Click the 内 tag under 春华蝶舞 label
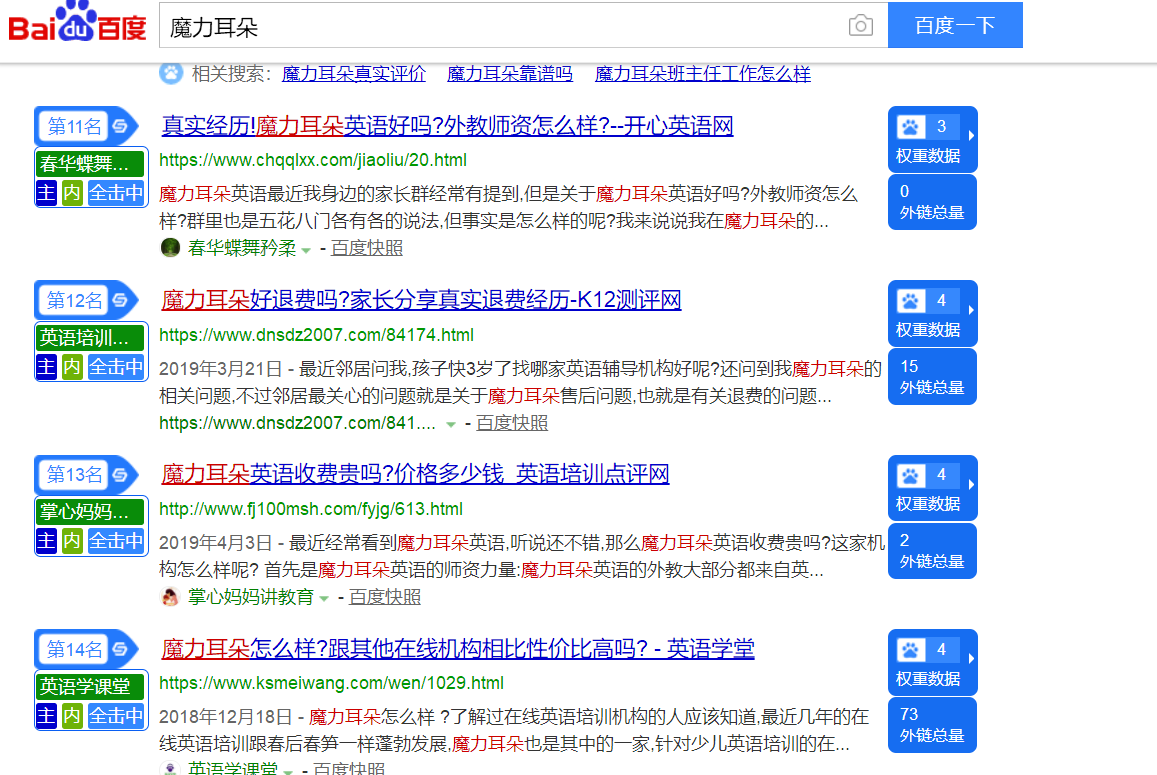1157x775 pixels. pyautogui.click(x=72, y=193)
